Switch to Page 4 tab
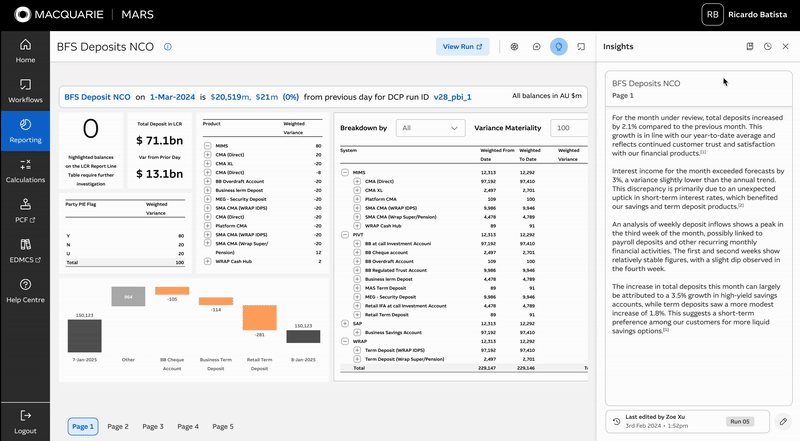This screenshot has width=800, height=441. [x=188, y=427]
